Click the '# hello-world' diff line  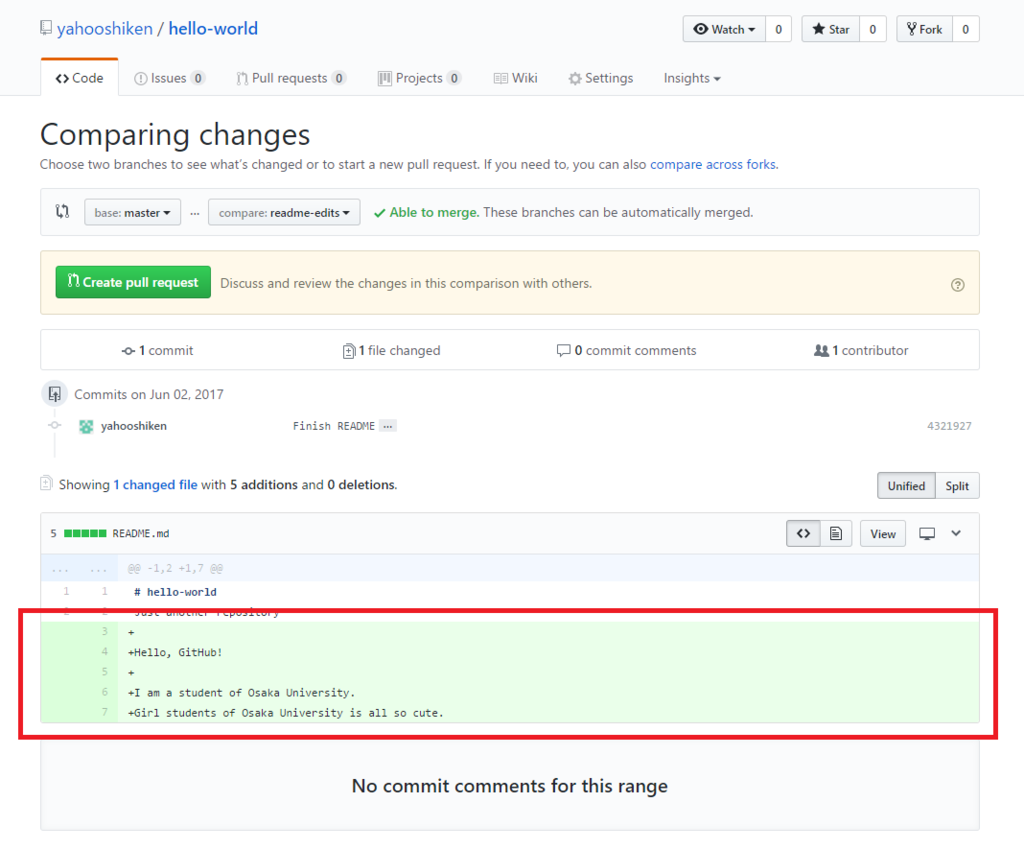click(x=175, y=592)
